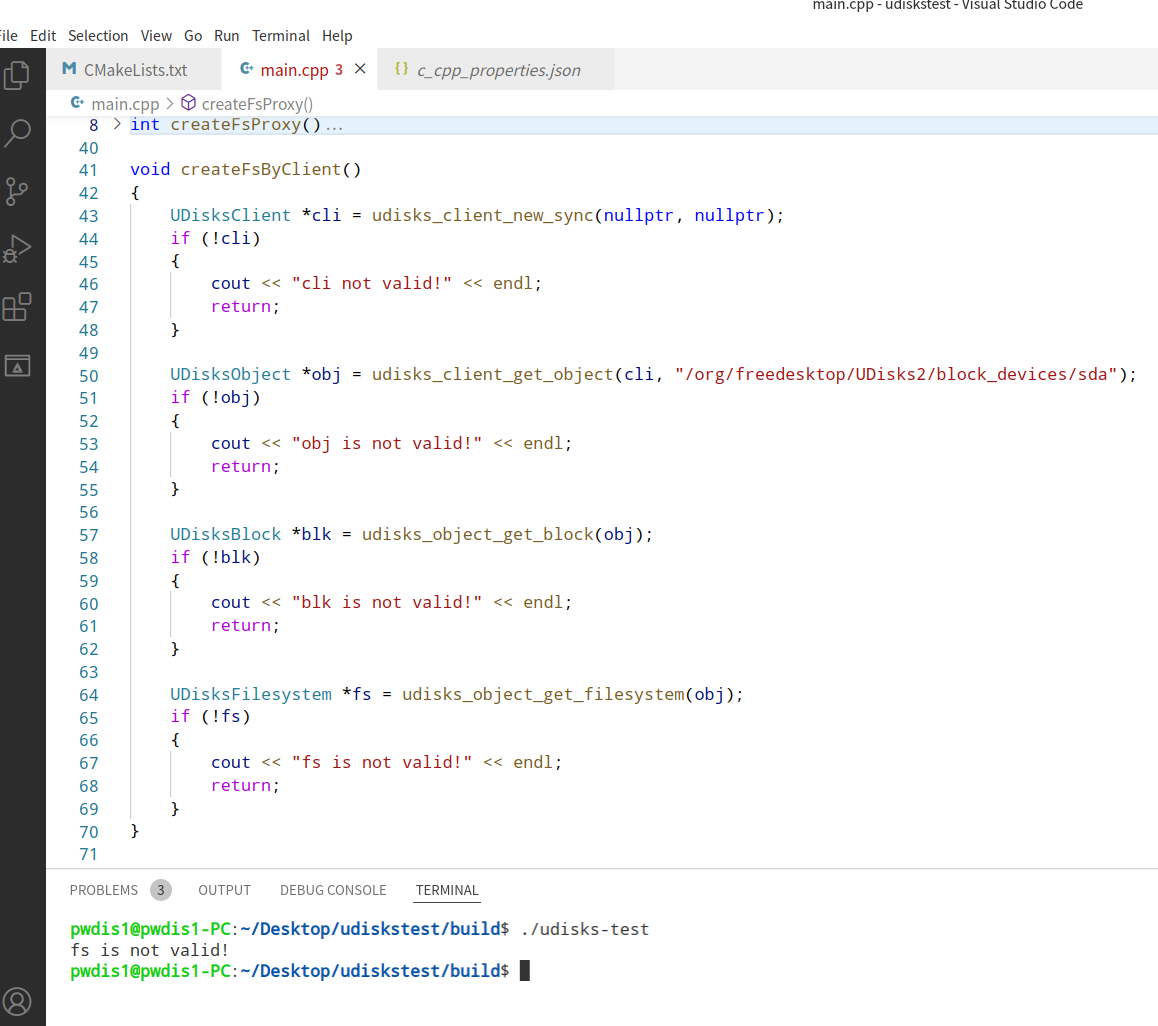Open the Edit menu

point(43,35)
